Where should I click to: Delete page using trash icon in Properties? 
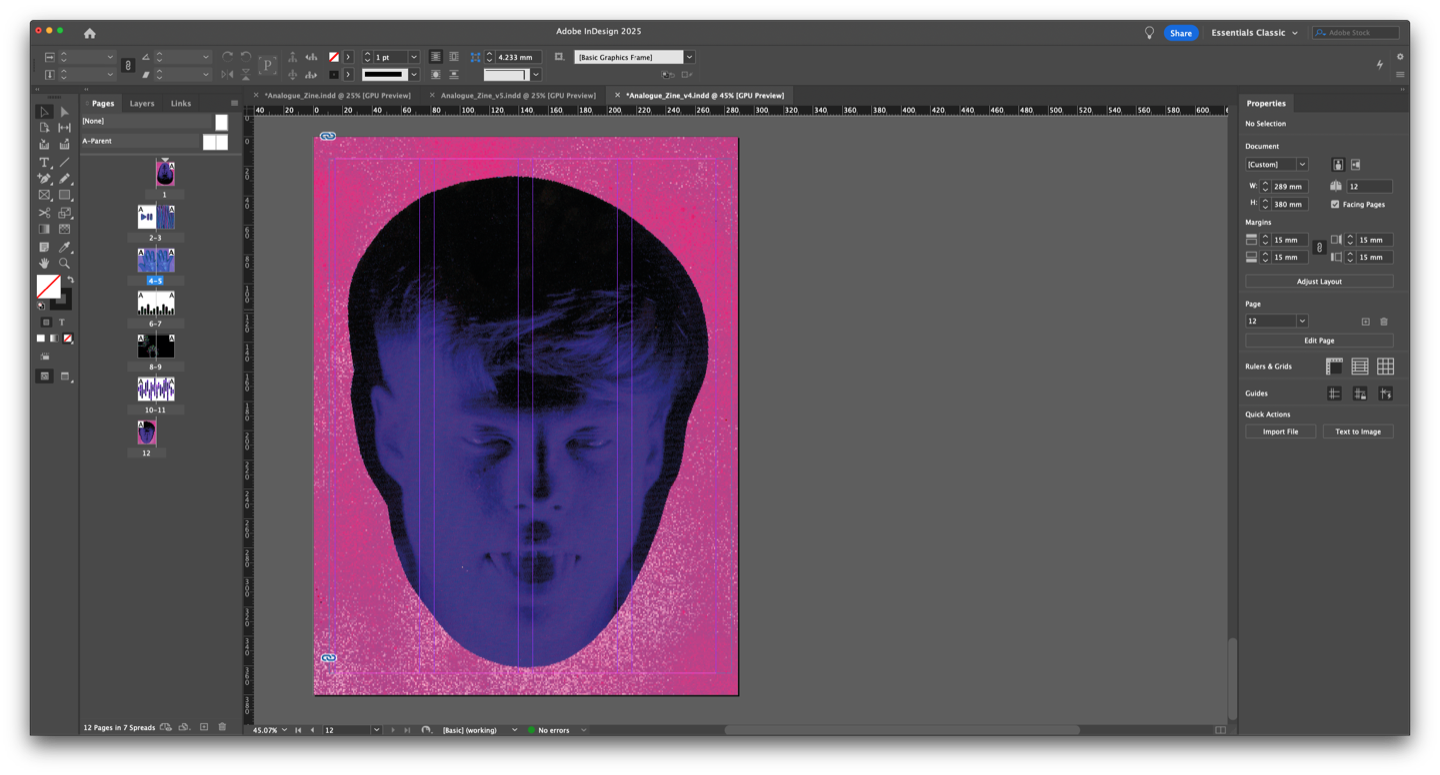click(x=1384, y=321)
